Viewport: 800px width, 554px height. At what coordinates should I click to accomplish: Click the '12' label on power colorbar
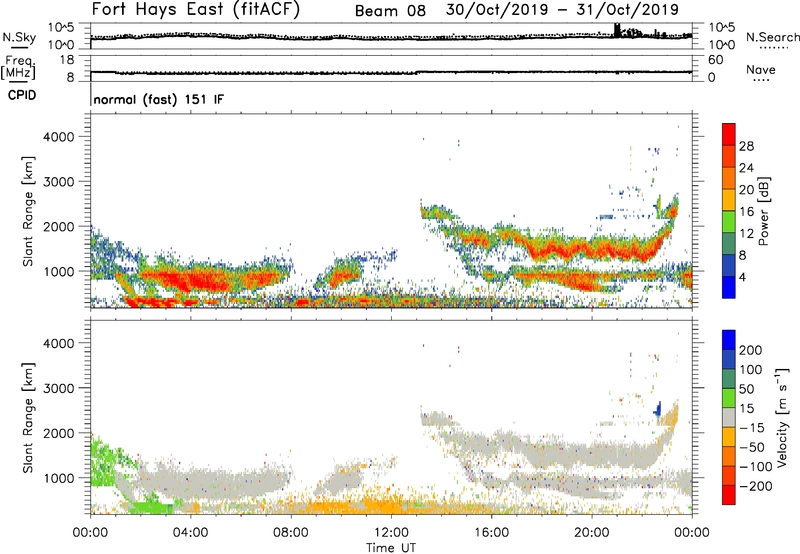(x=746, y=234)
